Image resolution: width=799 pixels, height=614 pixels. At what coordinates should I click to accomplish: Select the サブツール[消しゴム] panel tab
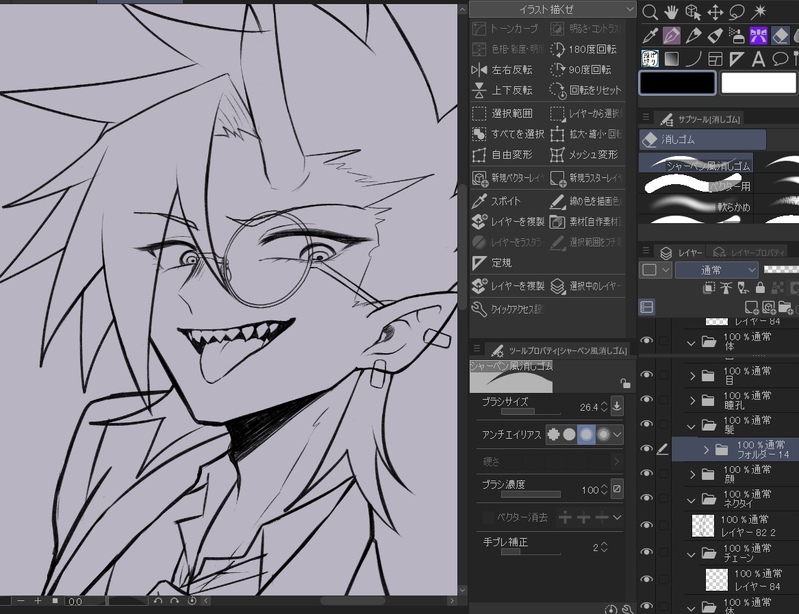tap(701, 120)
